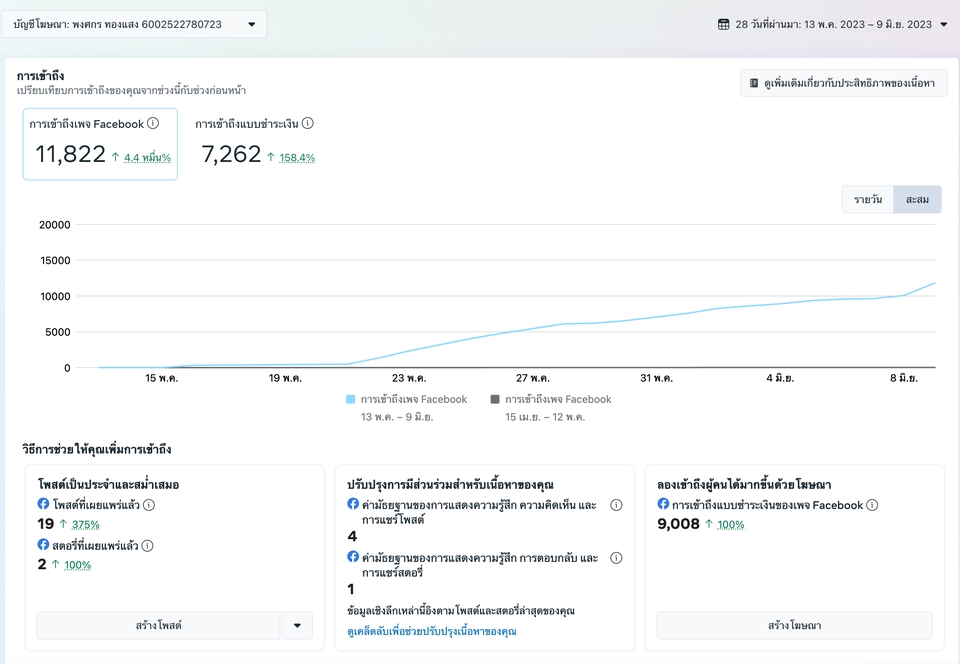Click info icon for median story reactions
This screenshot has height=664, width=960.
617,558
